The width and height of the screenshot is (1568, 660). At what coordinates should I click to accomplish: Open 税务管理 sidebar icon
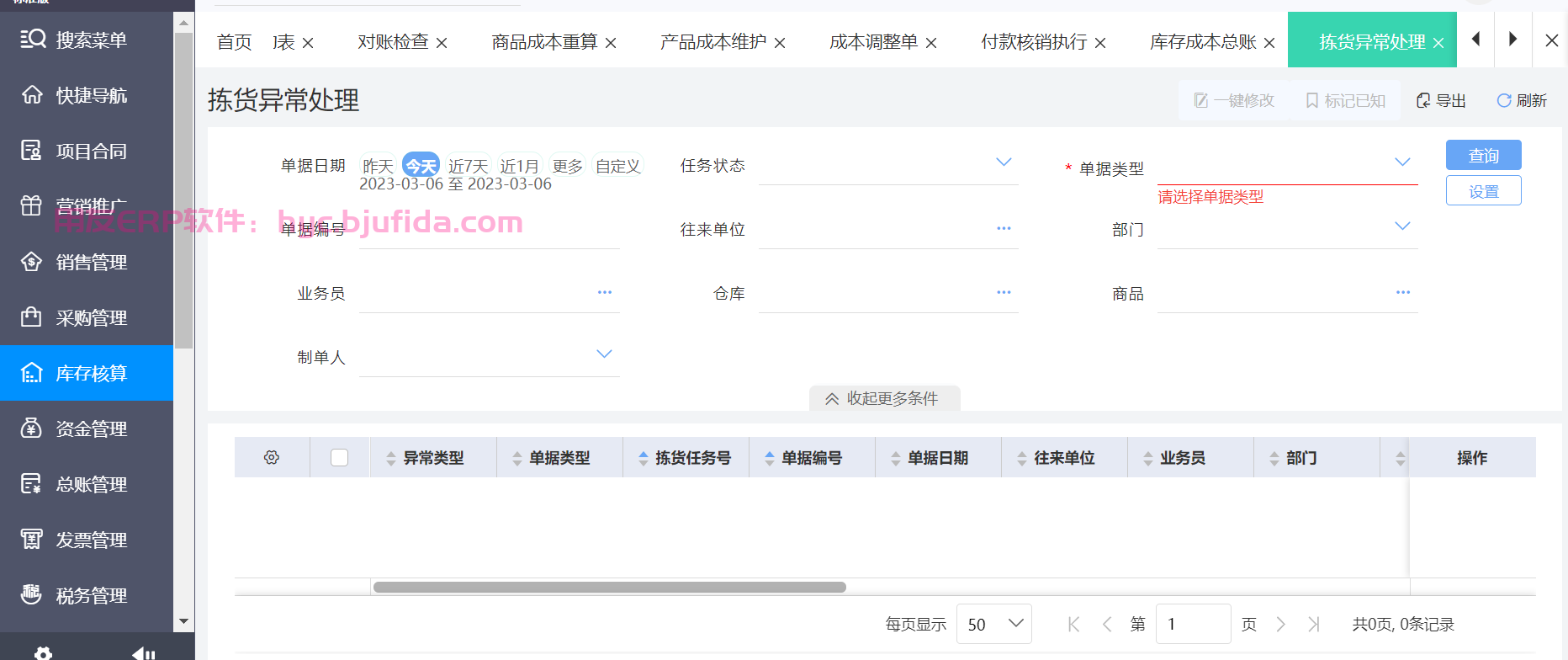pyautogui.click(x=31, y=594)
